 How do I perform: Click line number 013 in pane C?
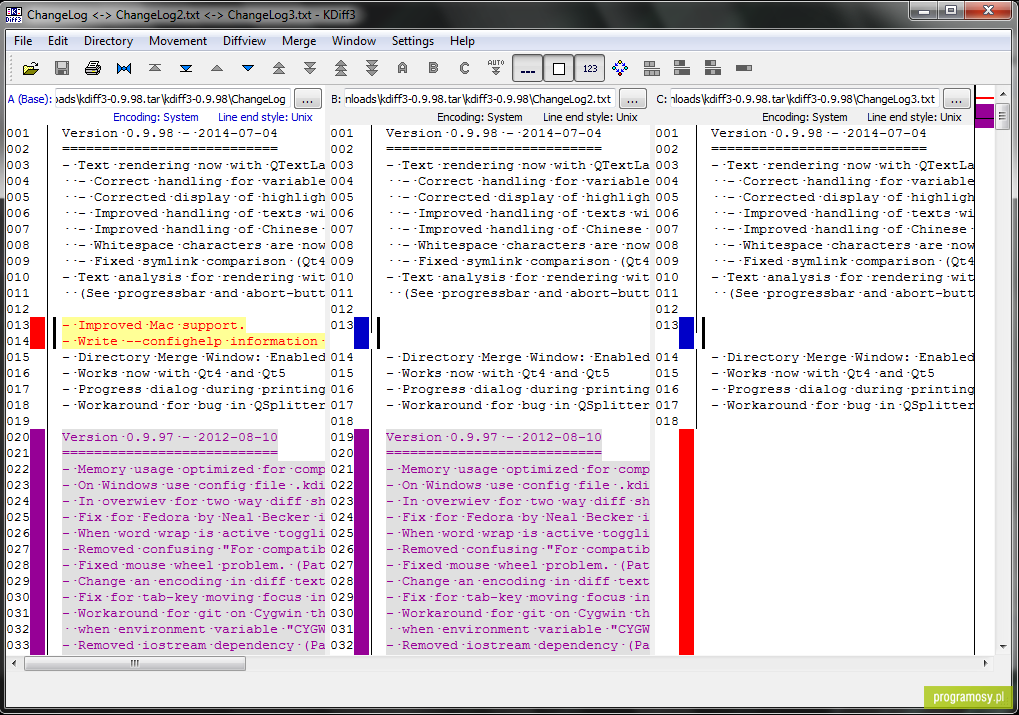coord(667,326)
